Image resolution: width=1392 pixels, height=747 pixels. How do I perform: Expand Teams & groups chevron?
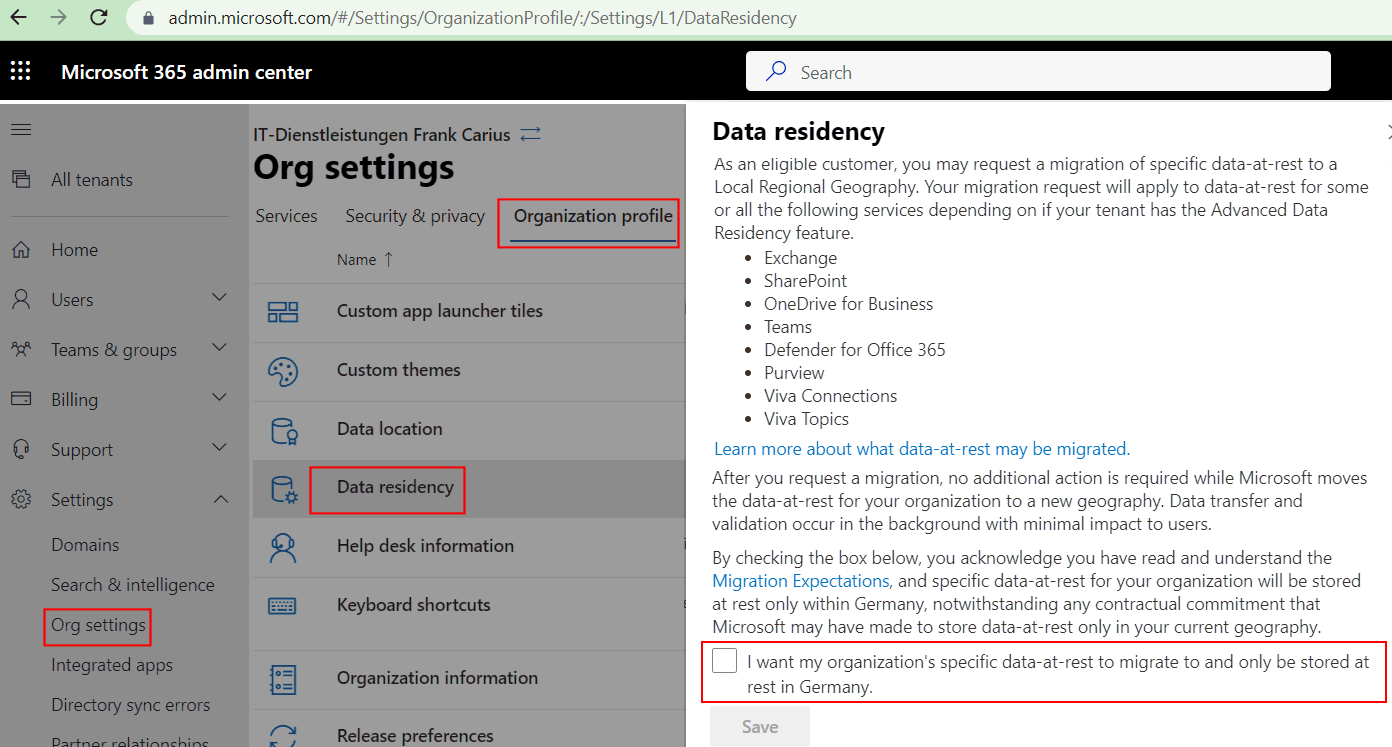pyautogui.click(x=221, y=348)
